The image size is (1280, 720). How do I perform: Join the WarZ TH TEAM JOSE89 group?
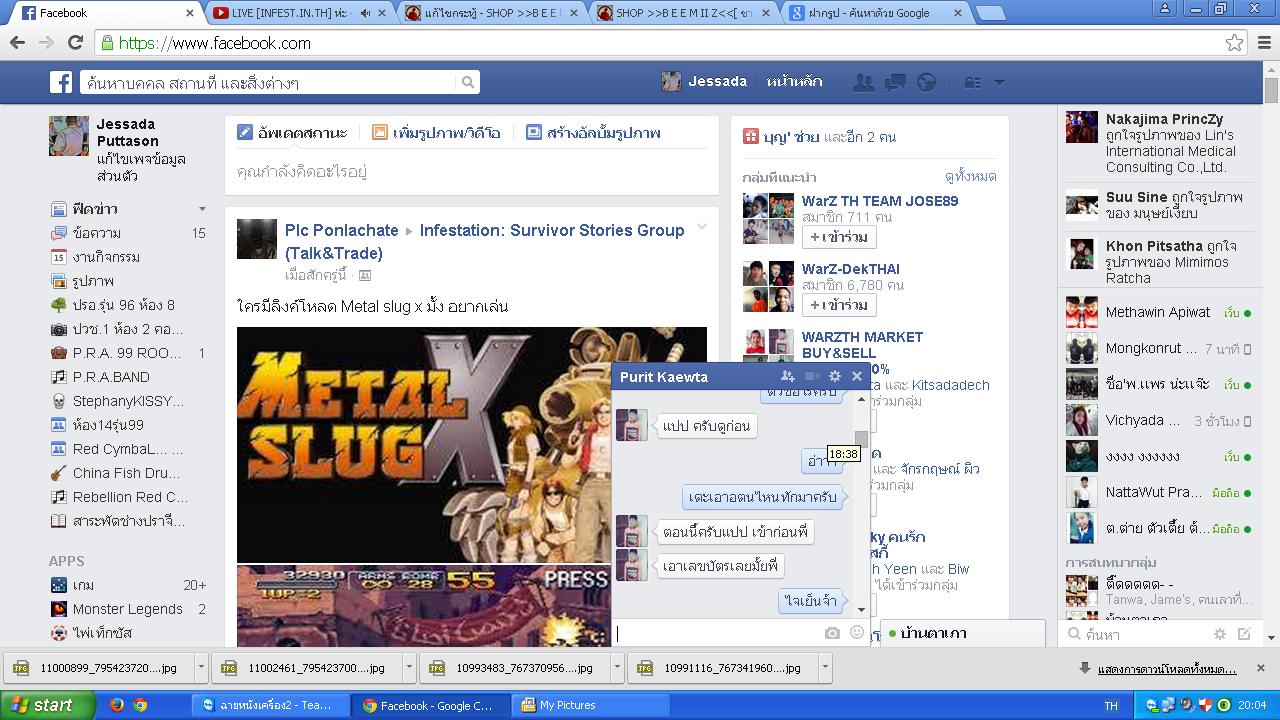[x=839, y=237]
